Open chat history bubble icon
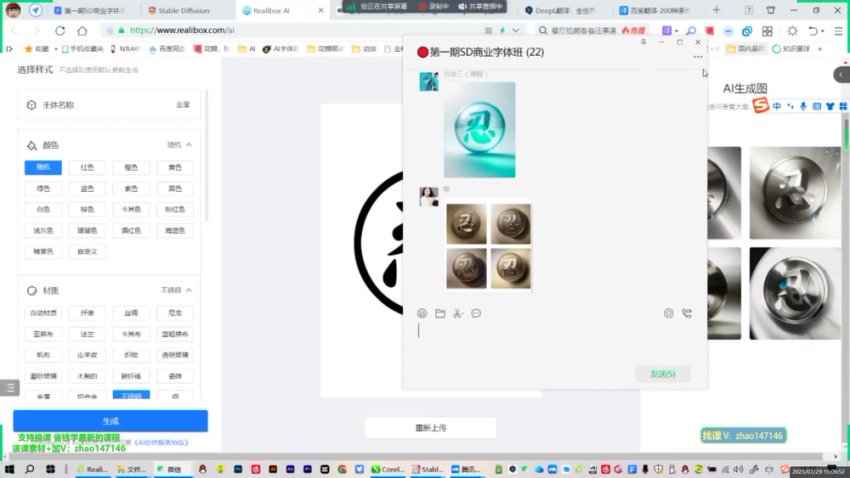 pos(476,313)
